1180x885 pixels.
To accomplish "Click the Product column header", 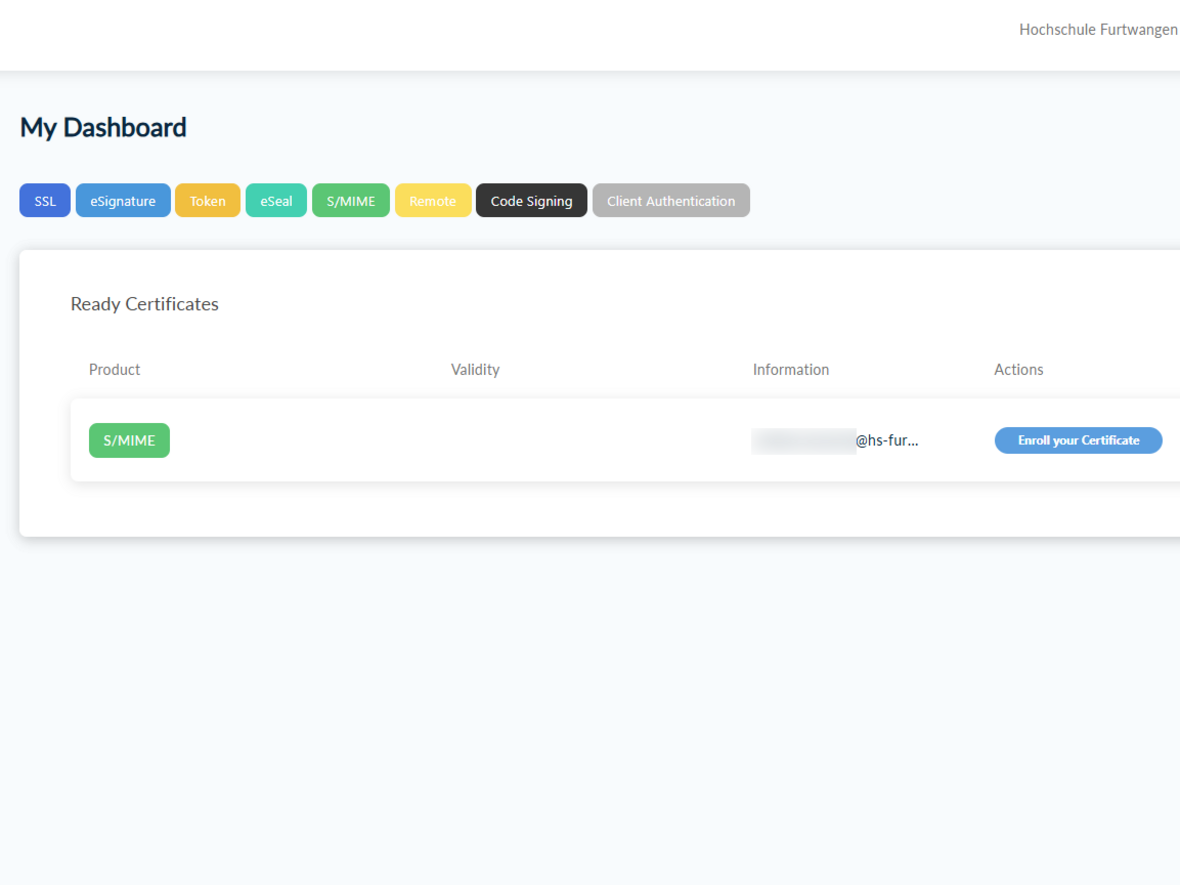I will (114, 370).
